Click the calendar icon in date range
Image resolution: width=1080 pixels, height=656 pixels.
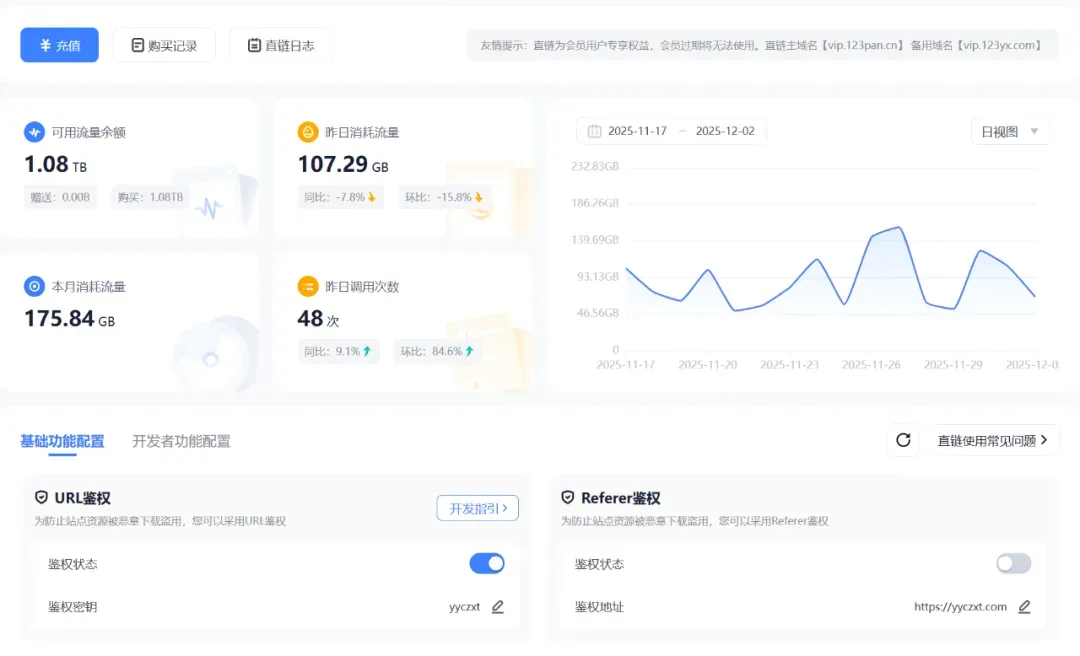tap(594, 131)
